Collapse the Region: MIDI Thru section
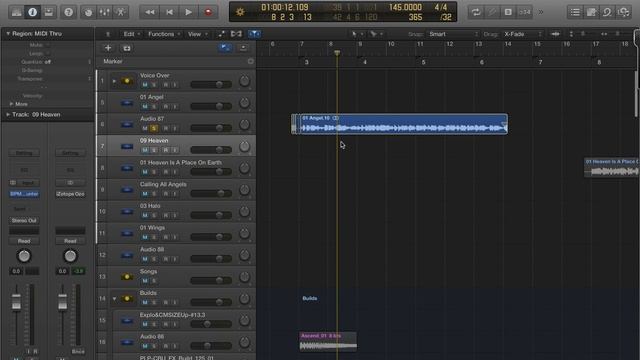 click(8, 34)
